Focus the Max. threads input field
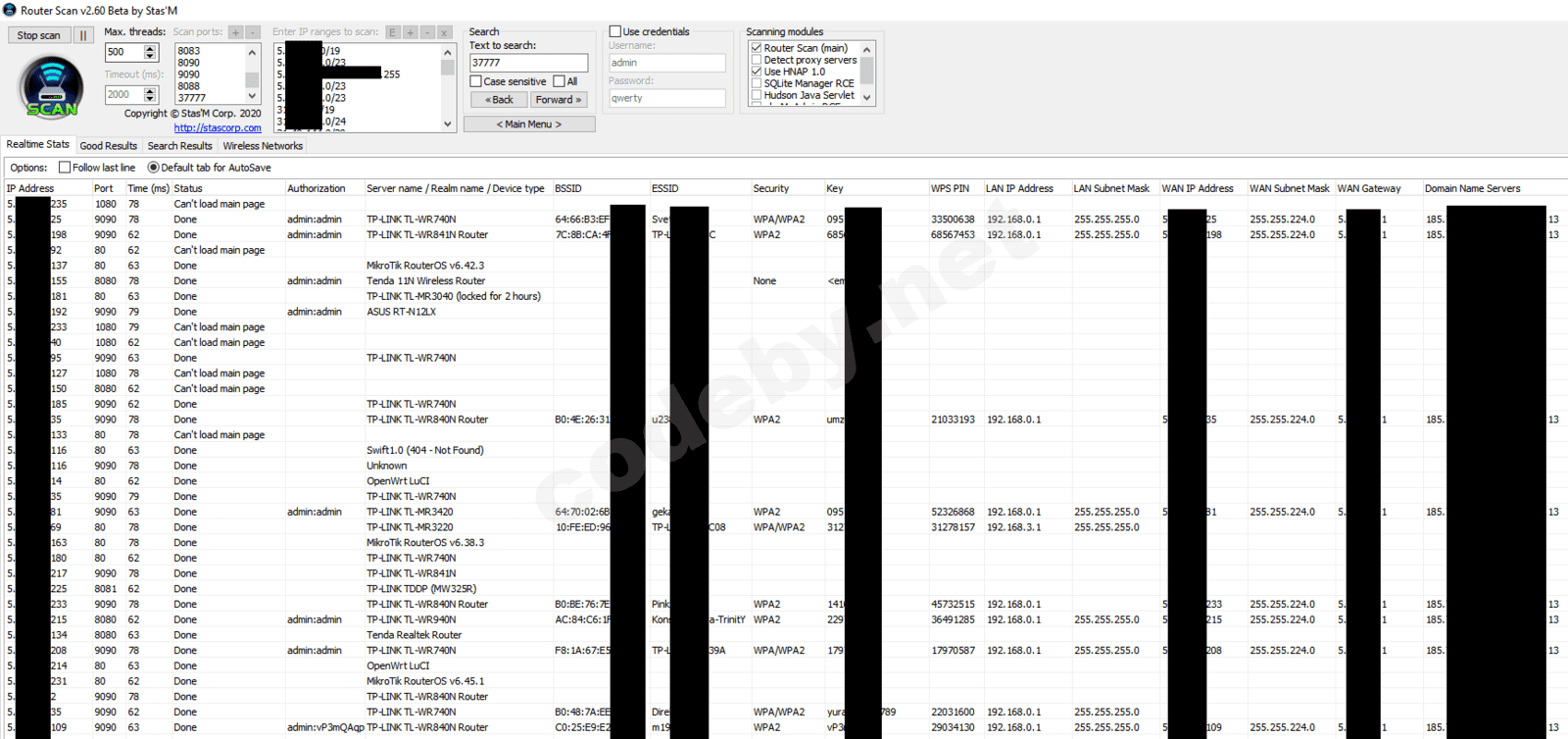This screenshot has width=1568, height=739. tap(124, 52)
